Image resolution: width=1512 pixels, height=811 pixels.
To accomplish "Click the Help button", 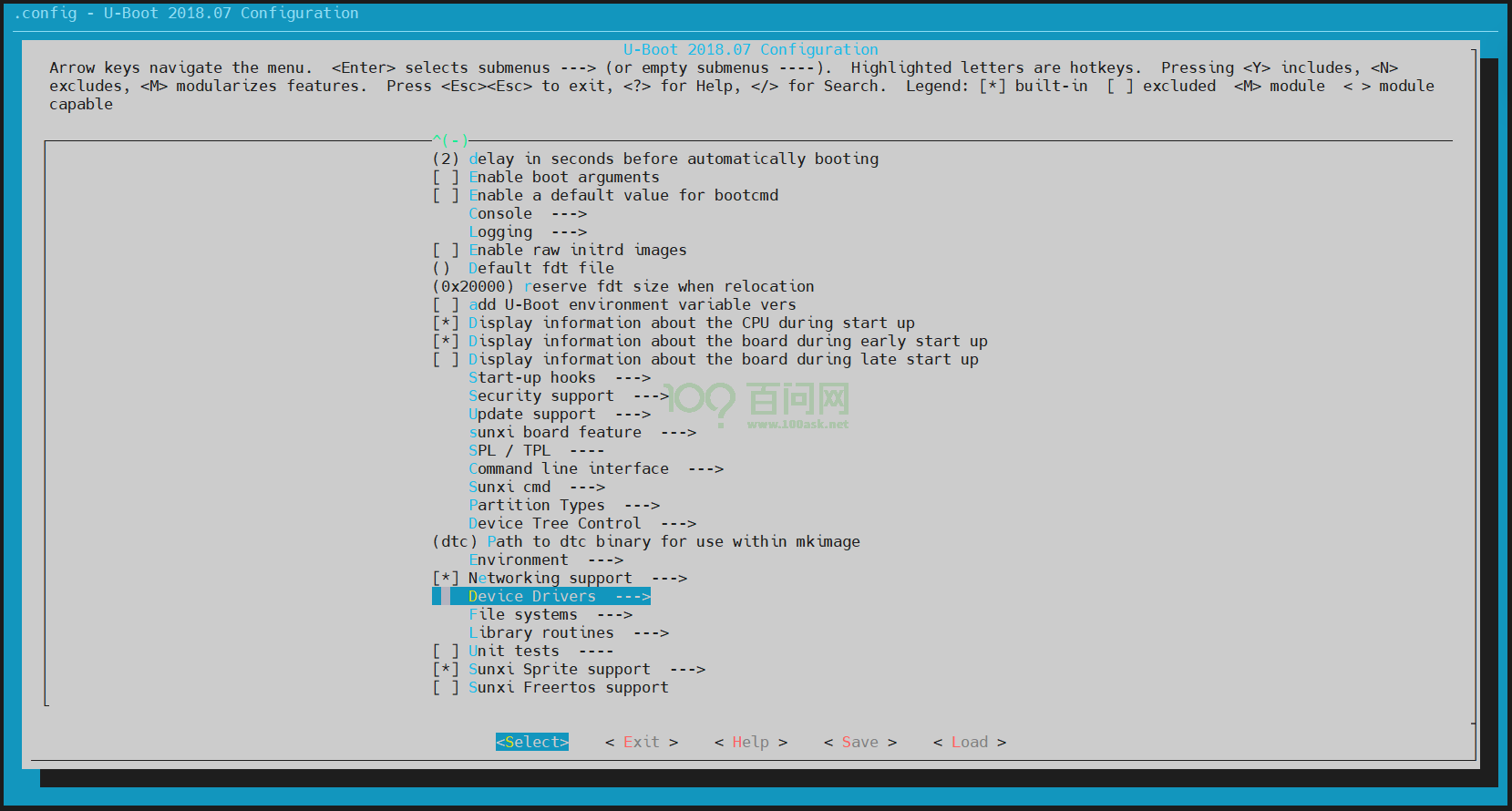I will tap(750, 742).
